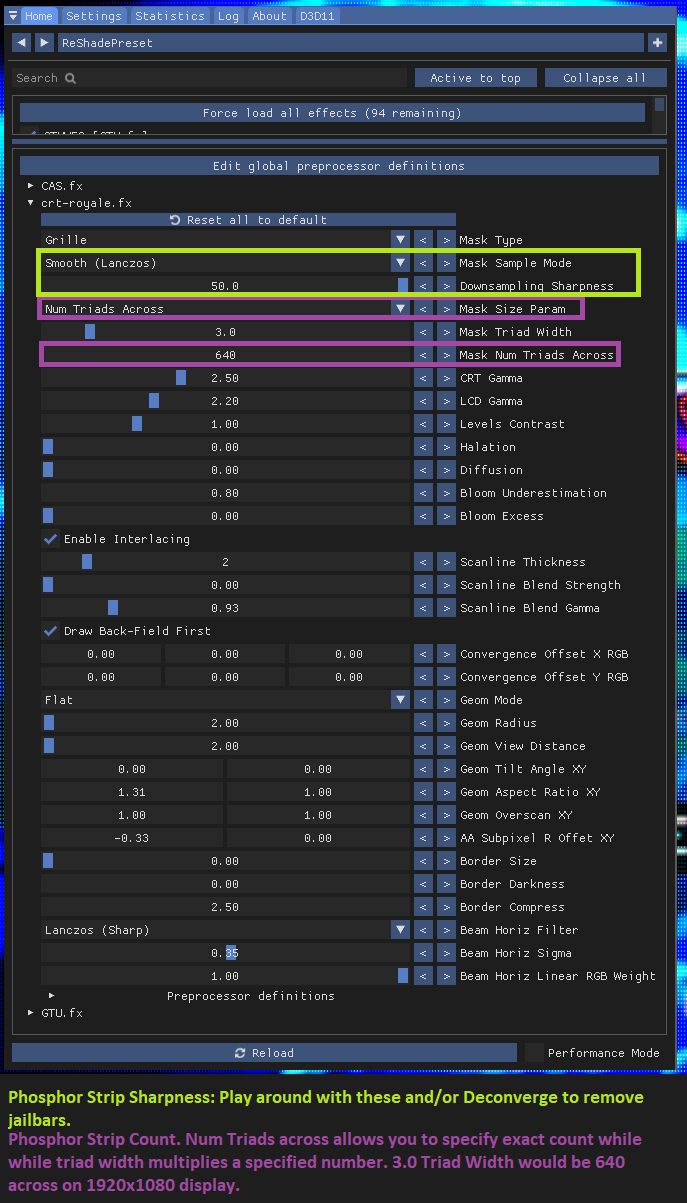Viewport: 687px width, 1203px height.
Task: Increase Mask Num Triads Across with right arrow
Action: (446, 355)
